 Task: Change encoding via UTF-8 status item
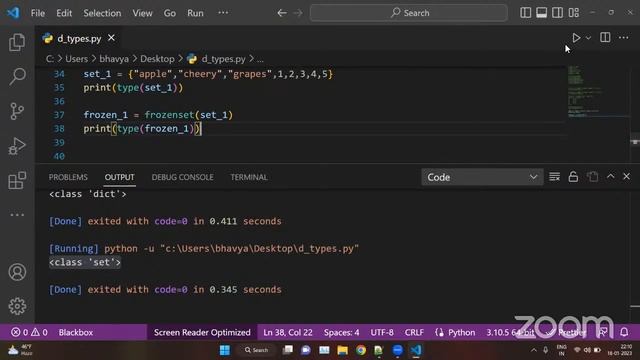click(x=382, y=332)
